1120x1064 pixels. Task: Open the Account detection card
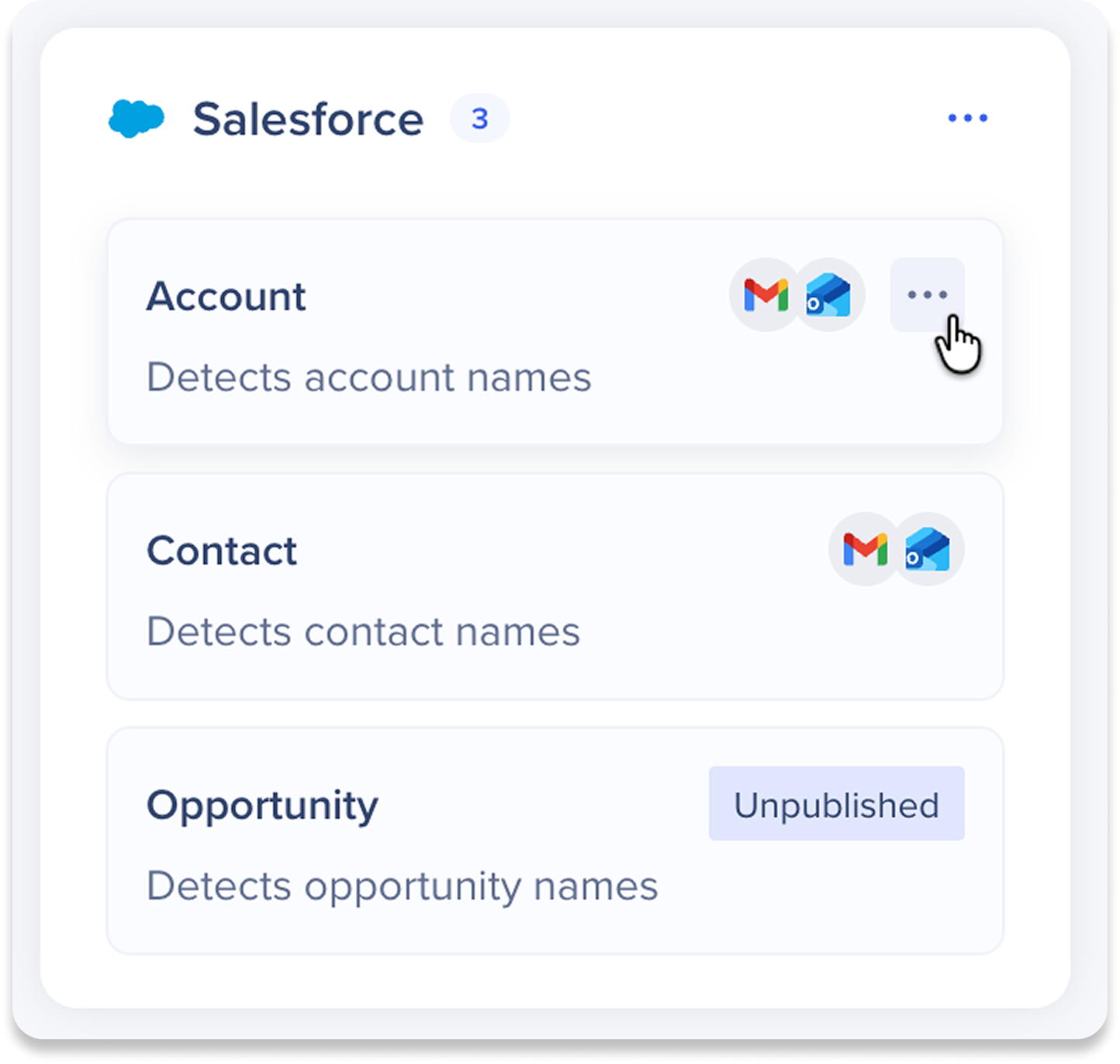coord(555,332)
